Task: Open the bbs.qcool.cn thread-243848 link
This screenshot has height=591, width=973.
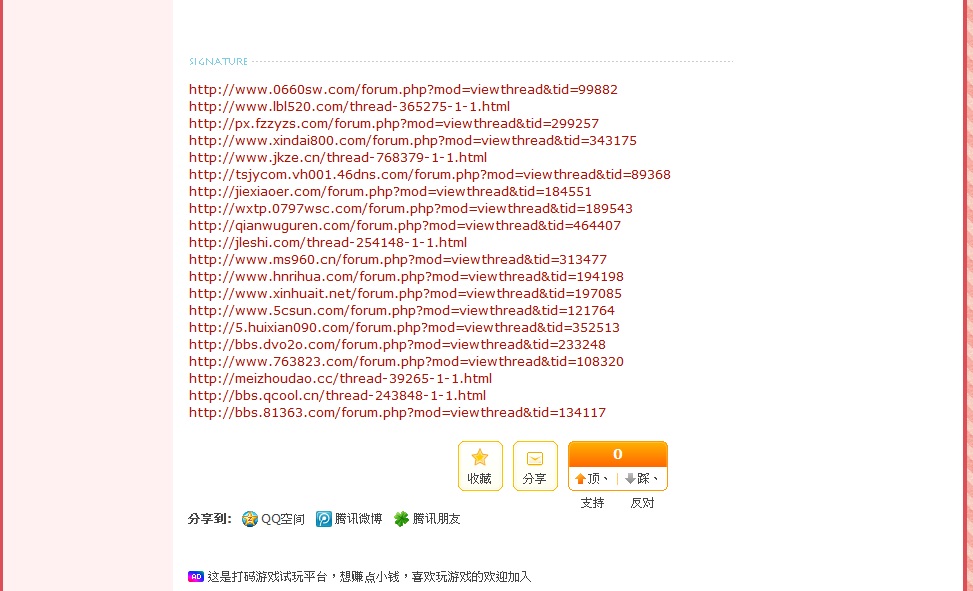Action: [x=337, y=396]
